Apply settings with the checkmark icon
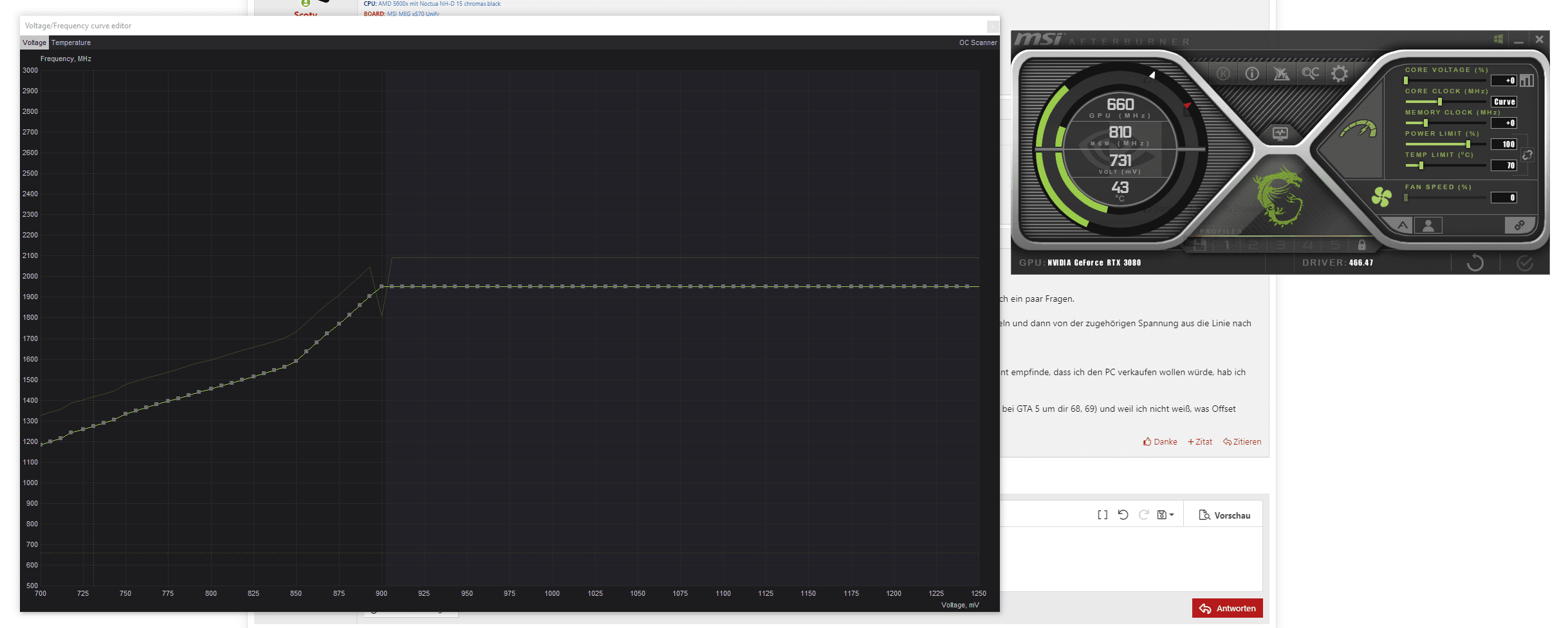Screen dimensions: 1568x628 click(1524, 263)
